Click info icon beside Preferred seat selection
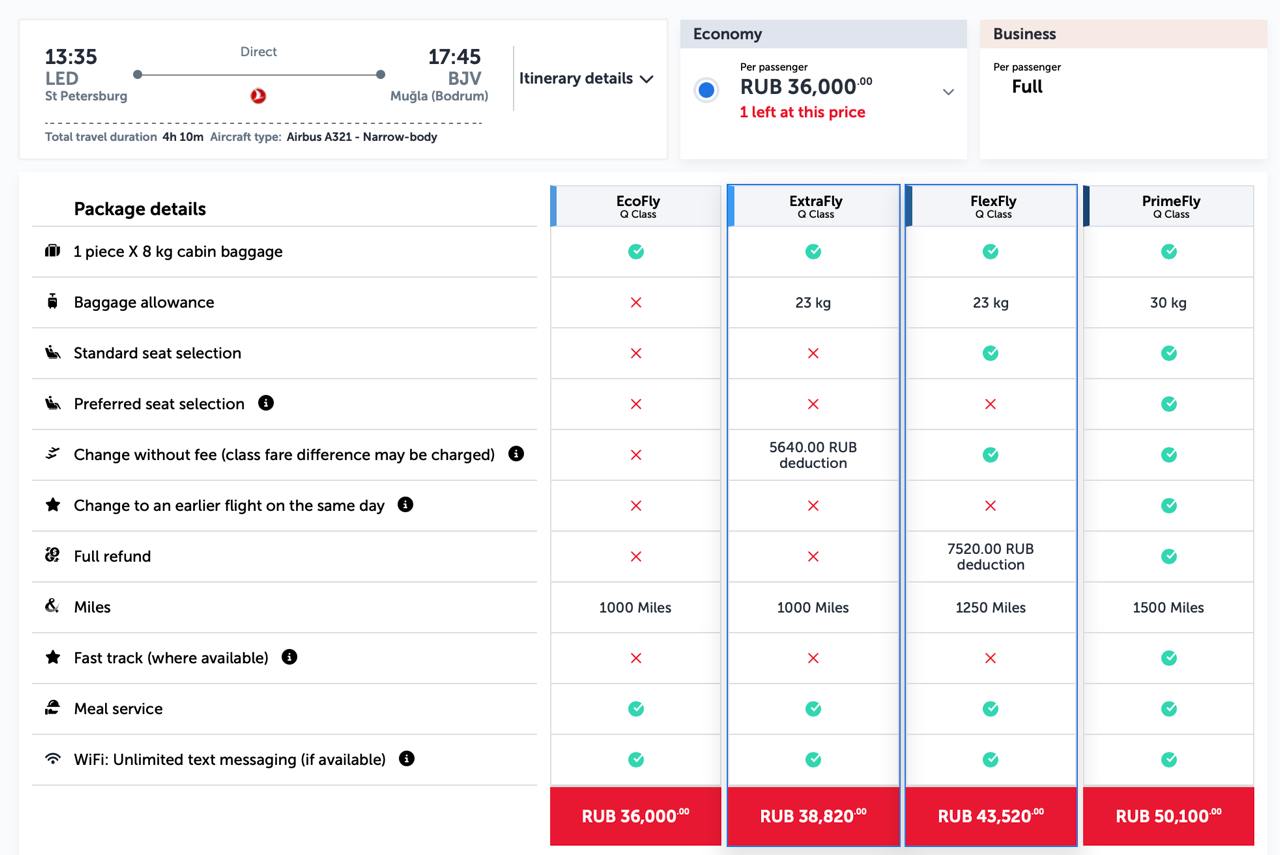 266,403
